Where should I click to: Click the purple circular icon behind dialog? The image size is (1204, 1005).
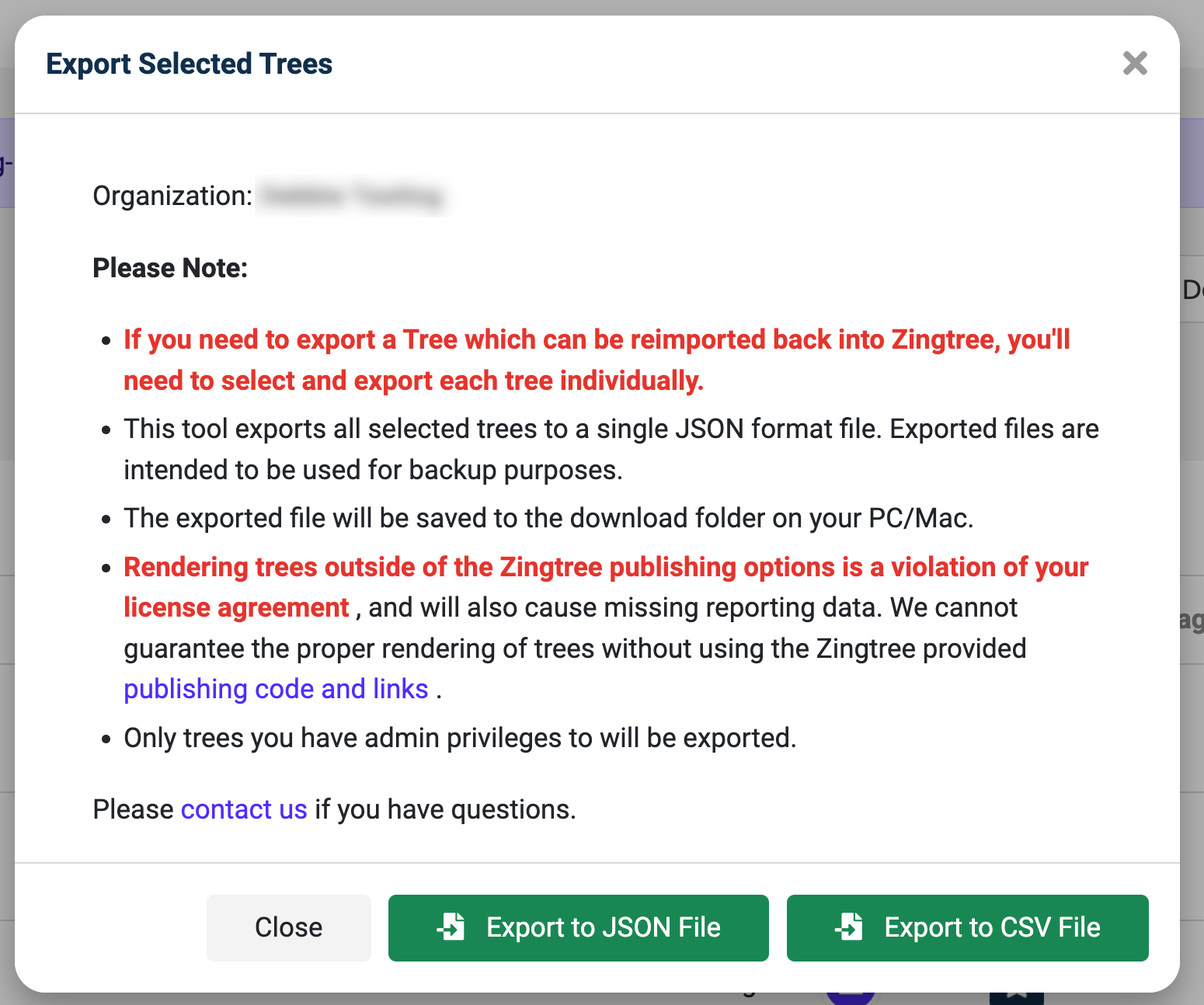[x=851, y=996]
